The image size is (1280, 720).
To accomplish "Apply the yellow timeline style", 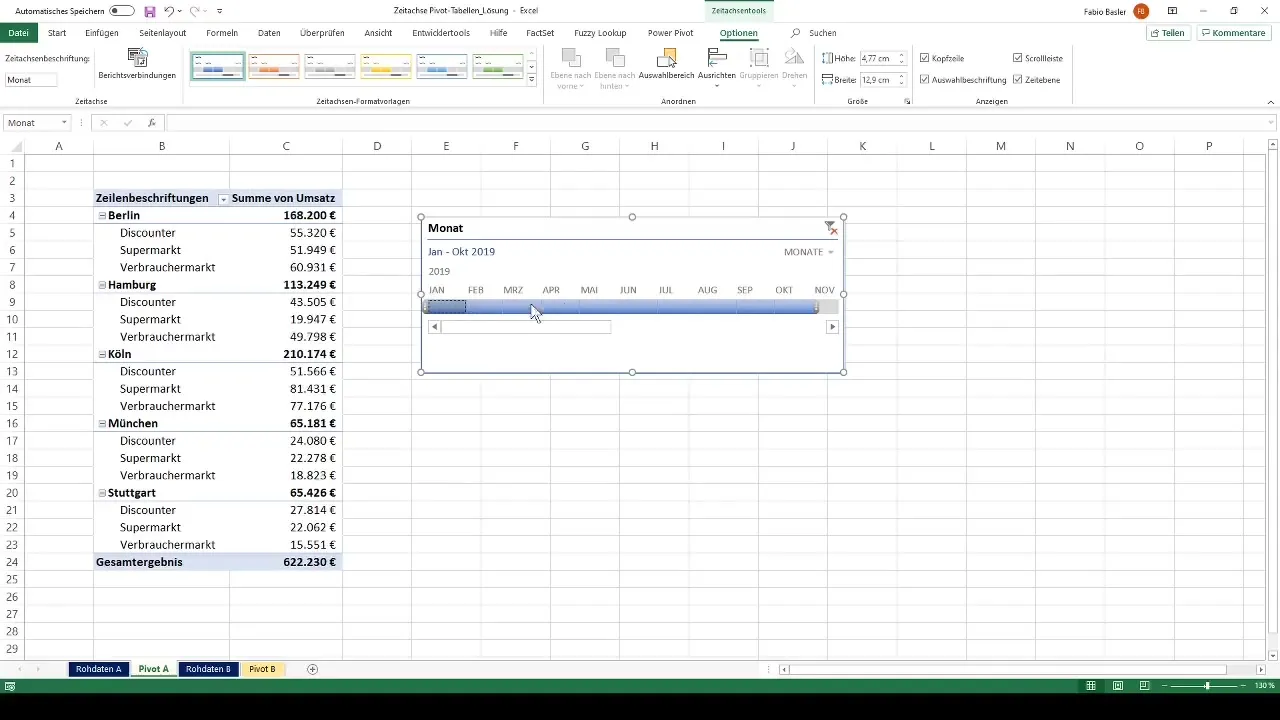I will 386,66.
